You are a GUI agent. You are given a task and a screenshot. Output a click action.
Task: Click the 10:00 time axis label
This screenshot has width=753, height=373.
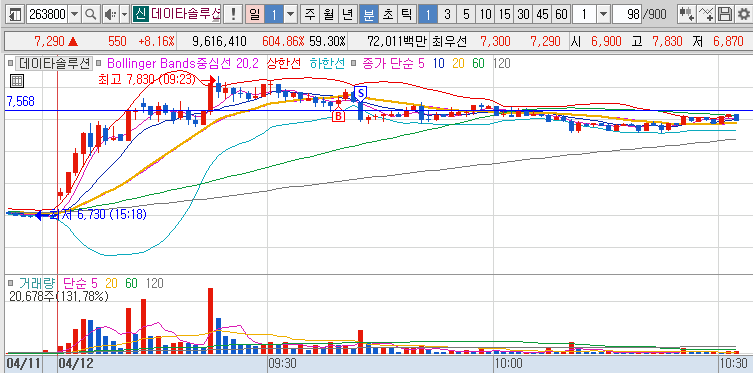[x=509, y=363]
